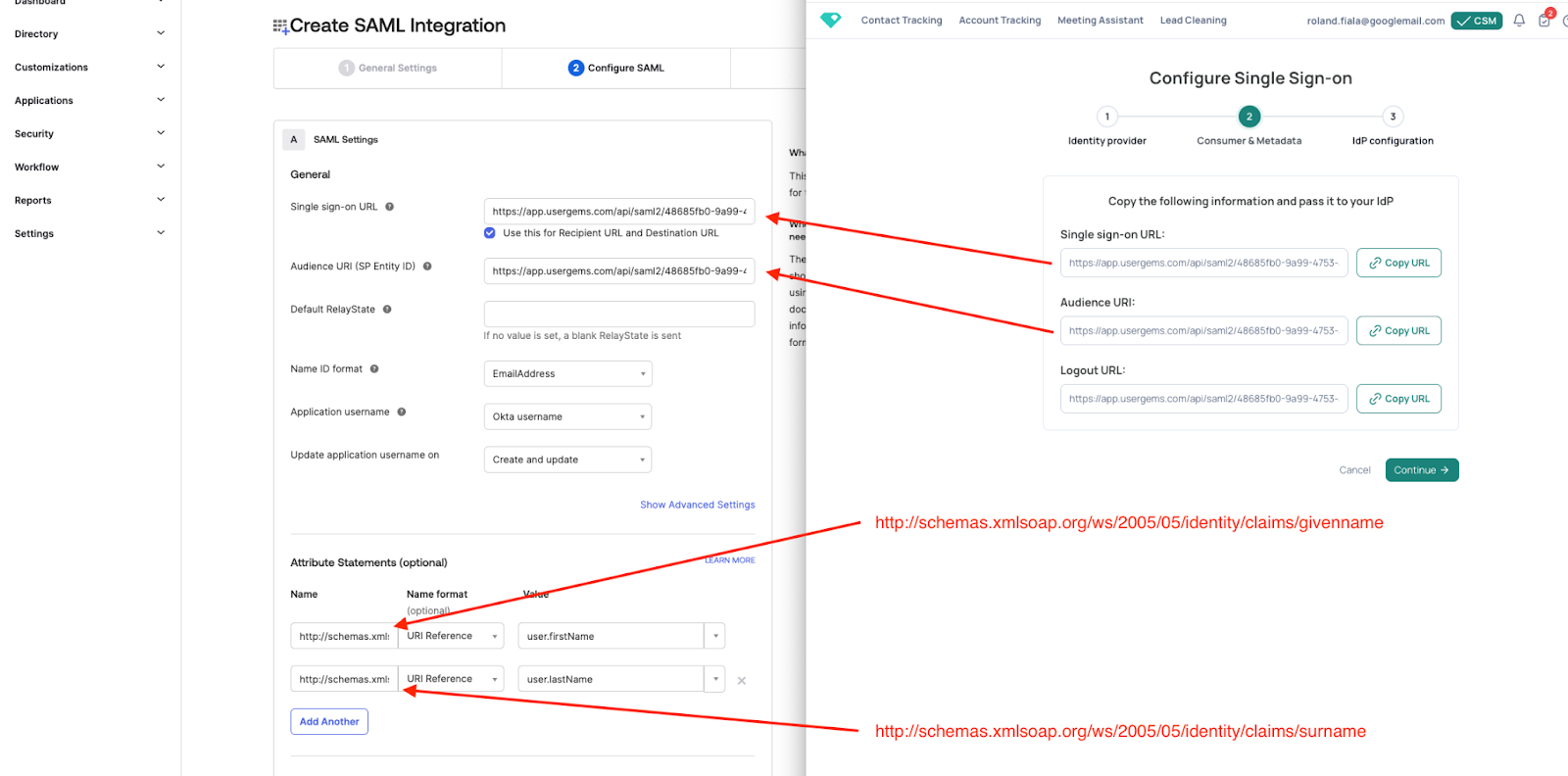Screen dimensions: 1568x776
Task: Open the tasks icon with red badge
Action: pos(1544,19)
